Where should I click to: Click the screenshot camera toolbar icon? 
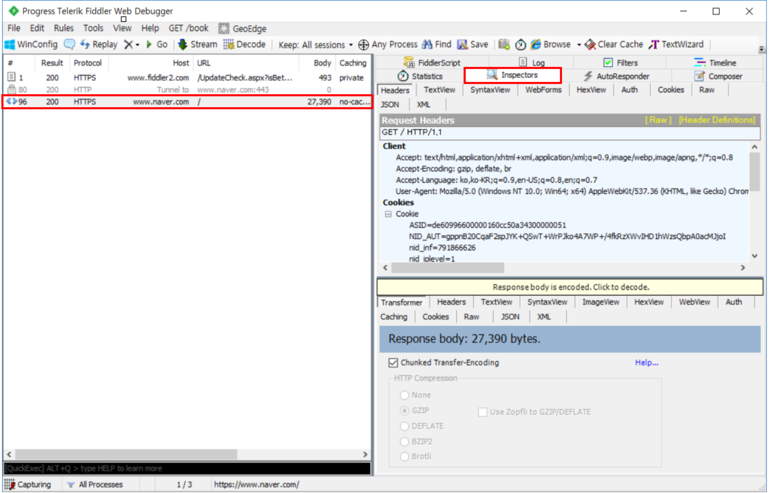[504, 44]
